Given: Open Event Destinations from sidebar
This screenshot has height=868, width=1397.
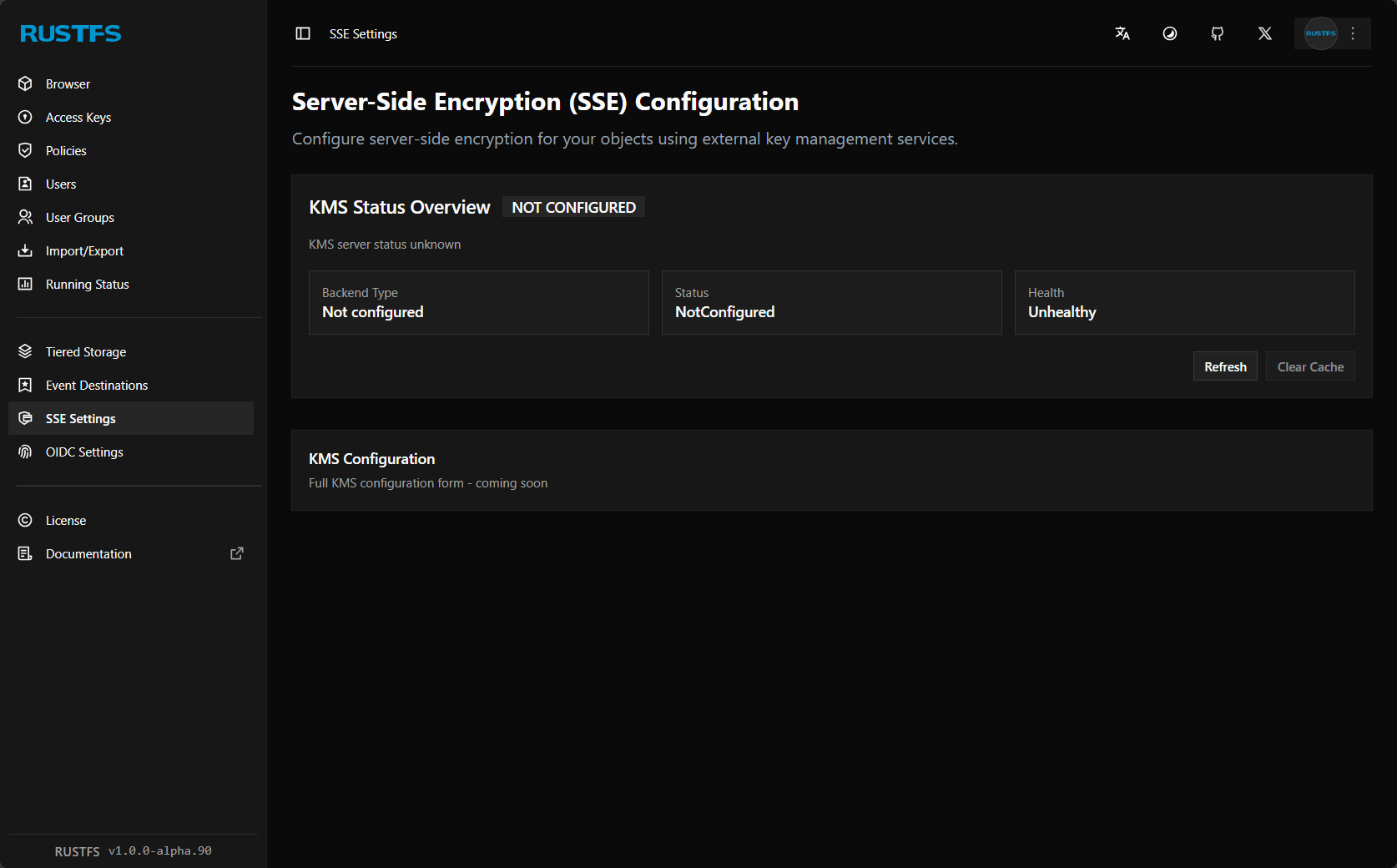Looking at the screenshot, I should coord(96,386).
